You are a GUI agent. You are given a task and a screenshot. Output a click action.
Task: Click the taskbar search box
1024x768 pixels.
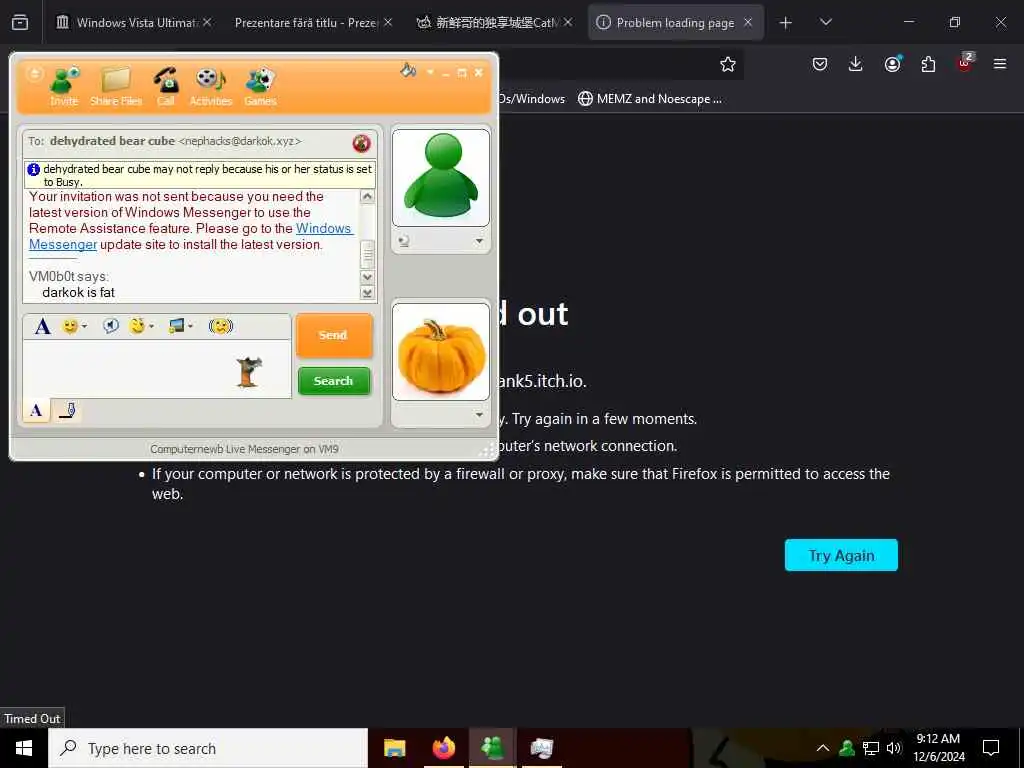[208, 748]
